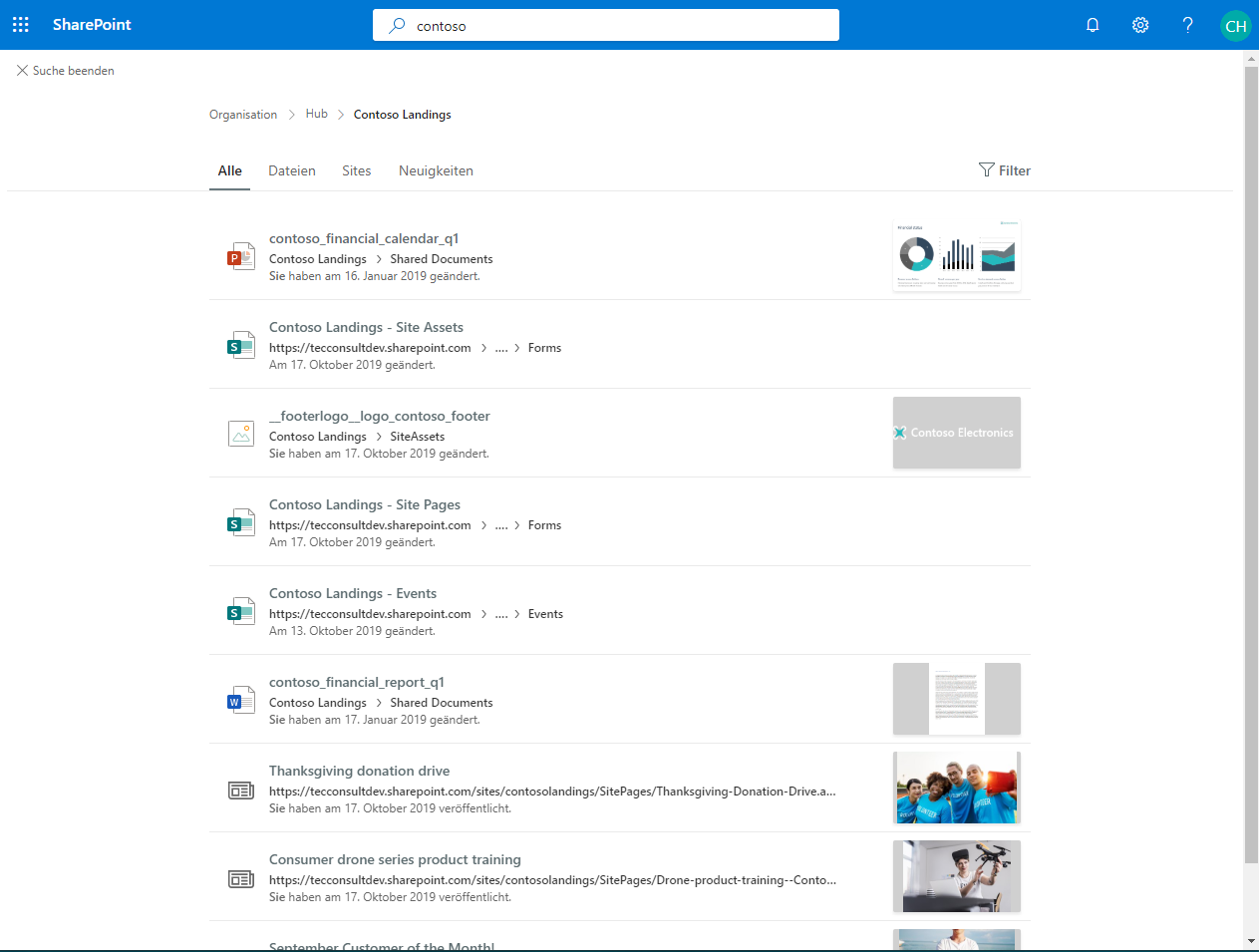Click Shared Documents under contoso_financial_calendar_q1

point(442,259)
